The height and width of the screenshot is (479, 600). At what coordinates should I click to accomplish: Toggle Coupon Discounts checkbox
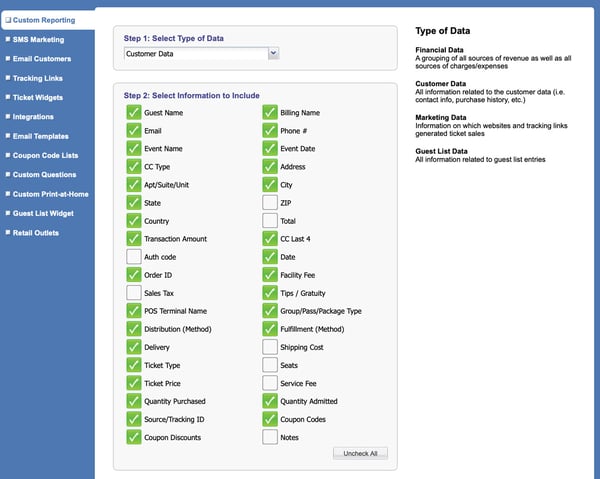[x=134, y=437]
